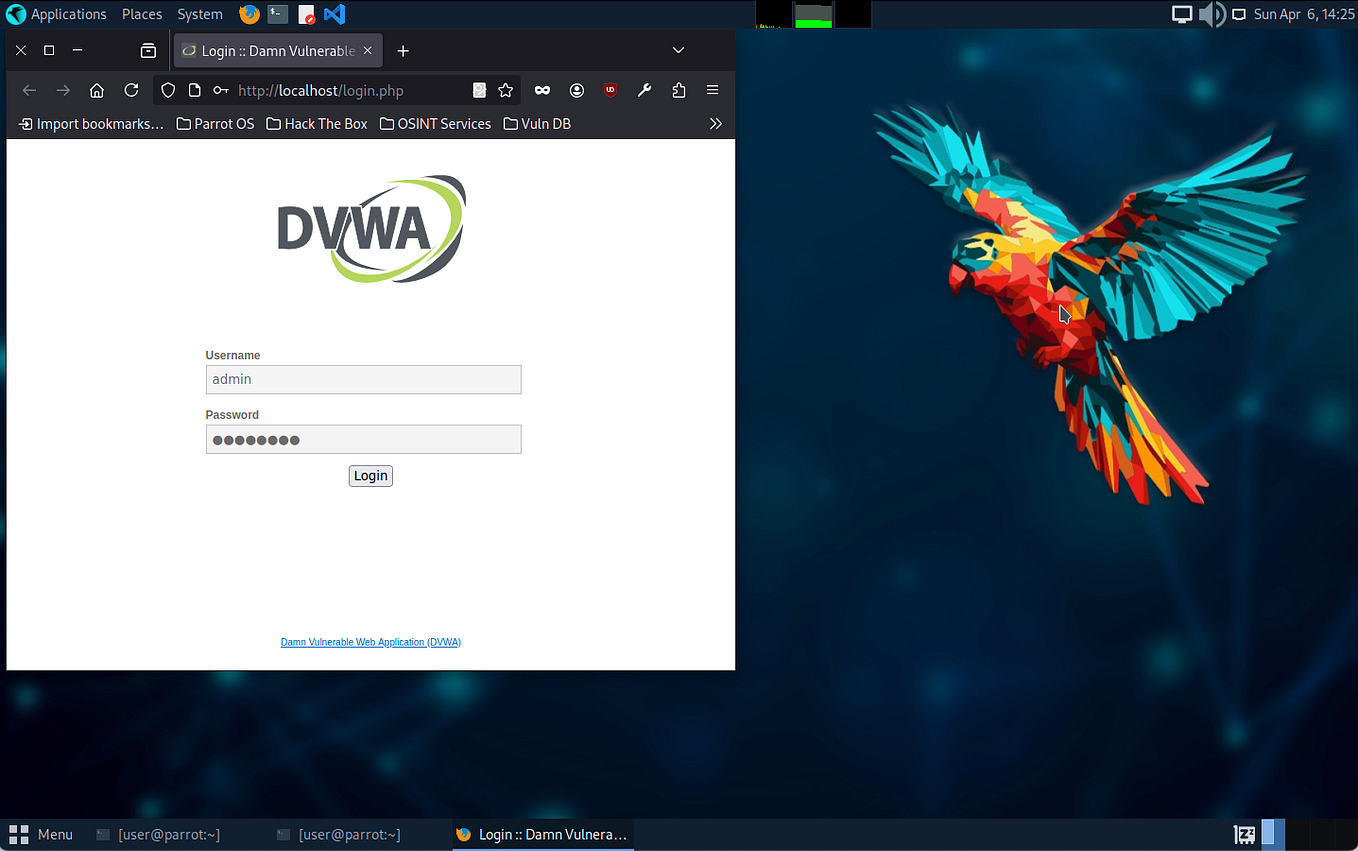1358x851 pixels.
Task: Click the green system monitor graph
Action: pos(813,14)
